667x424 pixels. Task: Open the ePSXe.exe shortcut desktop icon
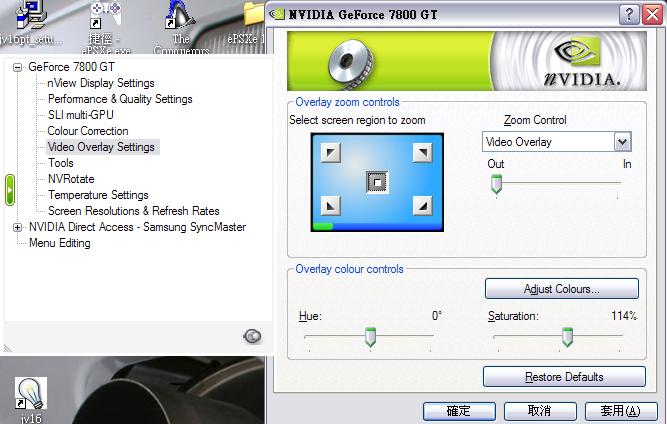pyautogui.click(x=105, y=26)
